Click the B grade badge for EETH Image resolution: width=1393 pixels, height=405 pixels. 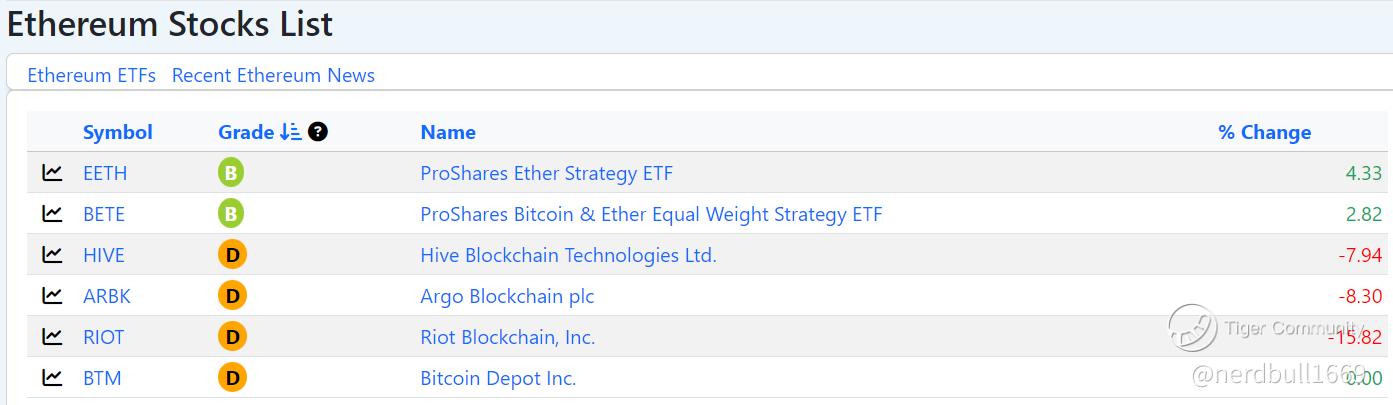231,173
